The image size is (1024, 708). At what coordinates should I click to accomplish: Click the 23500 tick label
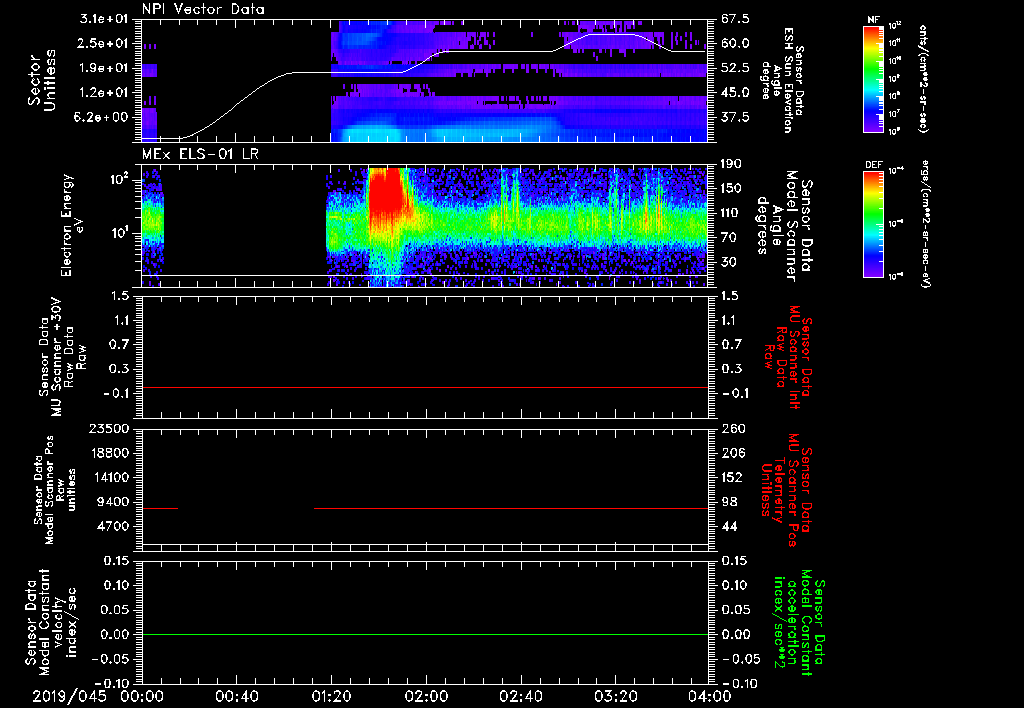point(111,428)
